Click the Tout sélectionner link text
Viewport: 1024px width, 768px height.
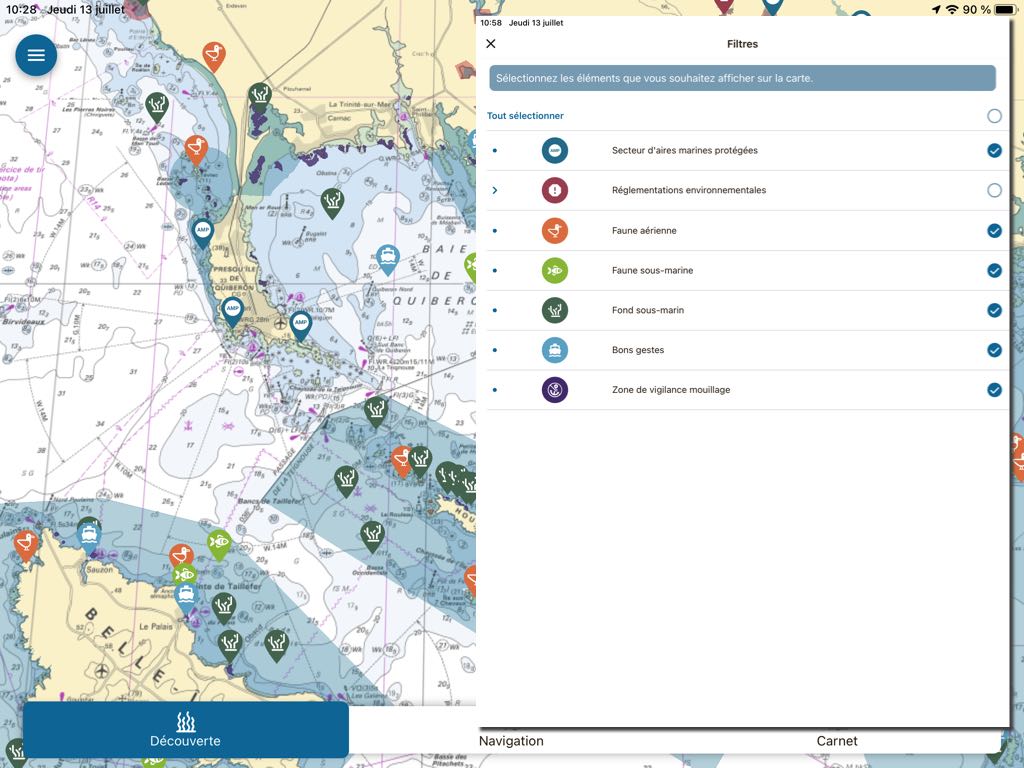(x=525, y=116)
